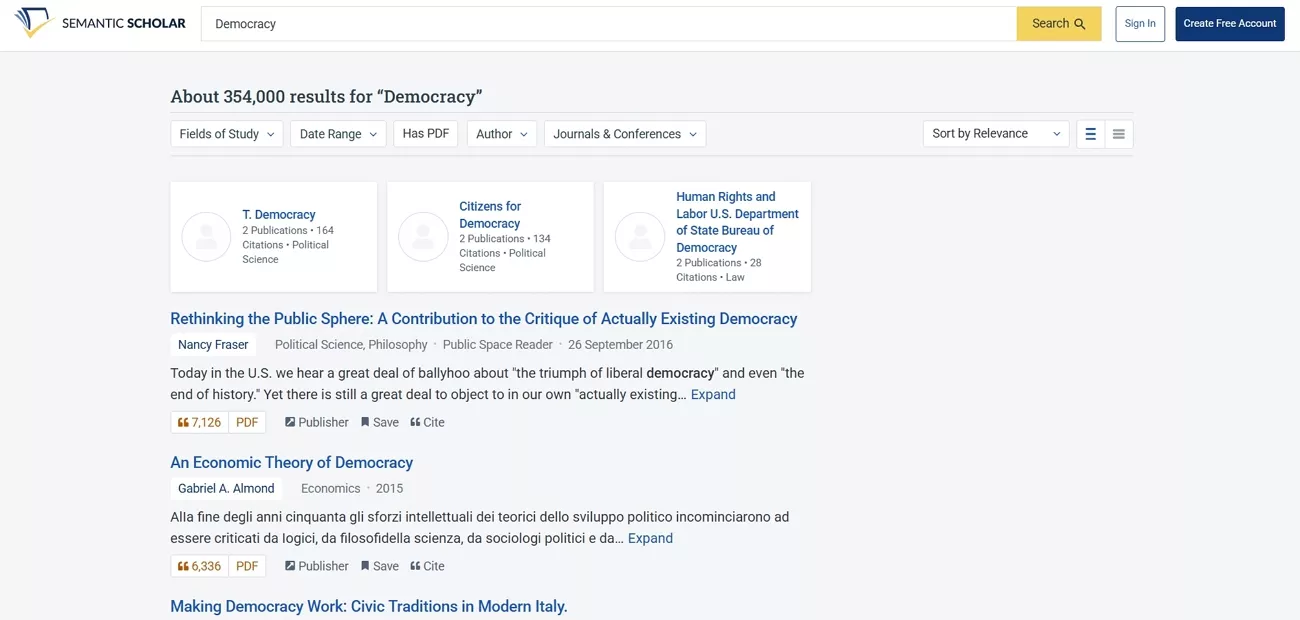Change the Sort by Relevance dropdown
Image resolution: width=1300 pixels, height=620 pixels.
[x=995, y=132]
